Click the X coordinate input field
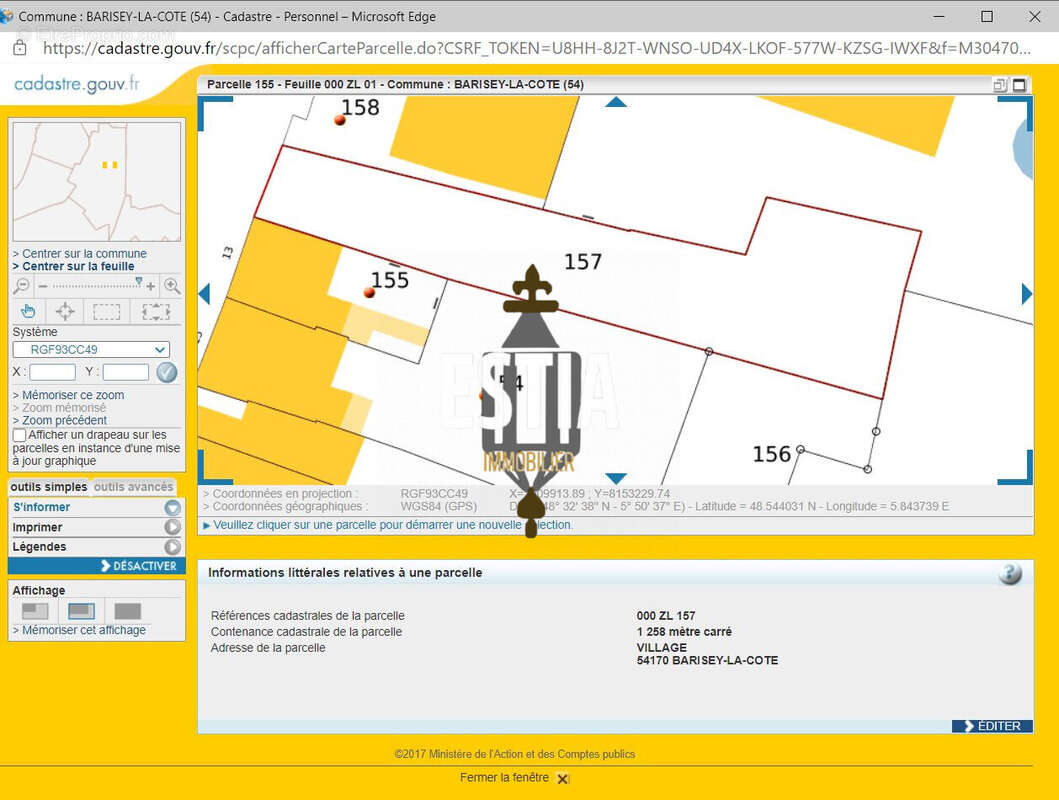Viewport: 1059px width, 800px height. pyautogui.click(x=52, y=372)
